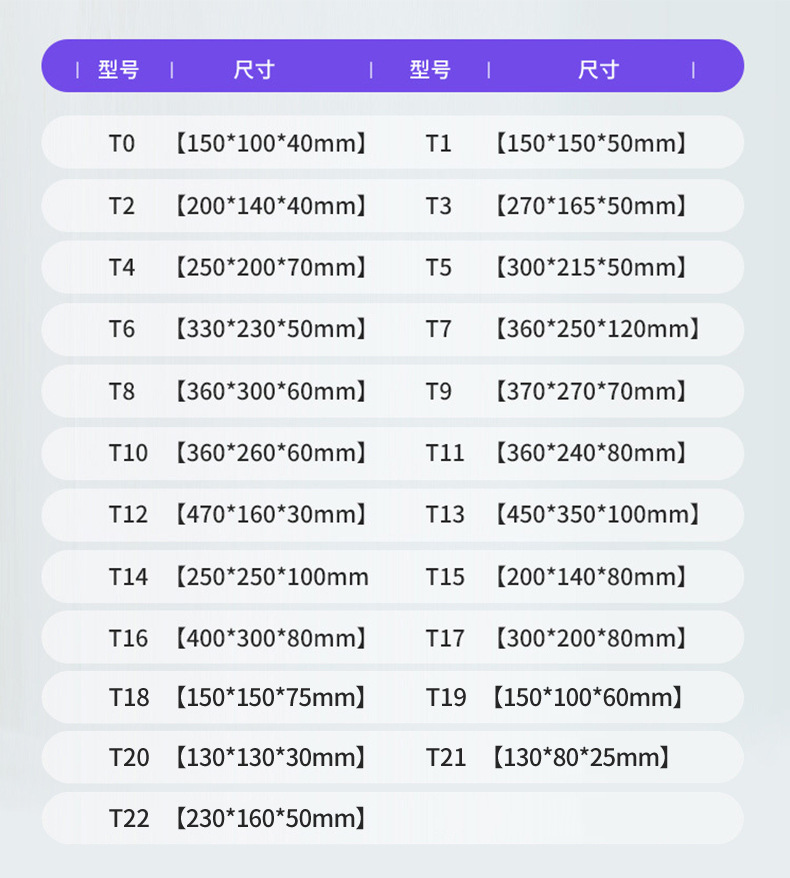790x878 pixels.
Task: Click the T21 model label
Action: (x=446, y=758)
